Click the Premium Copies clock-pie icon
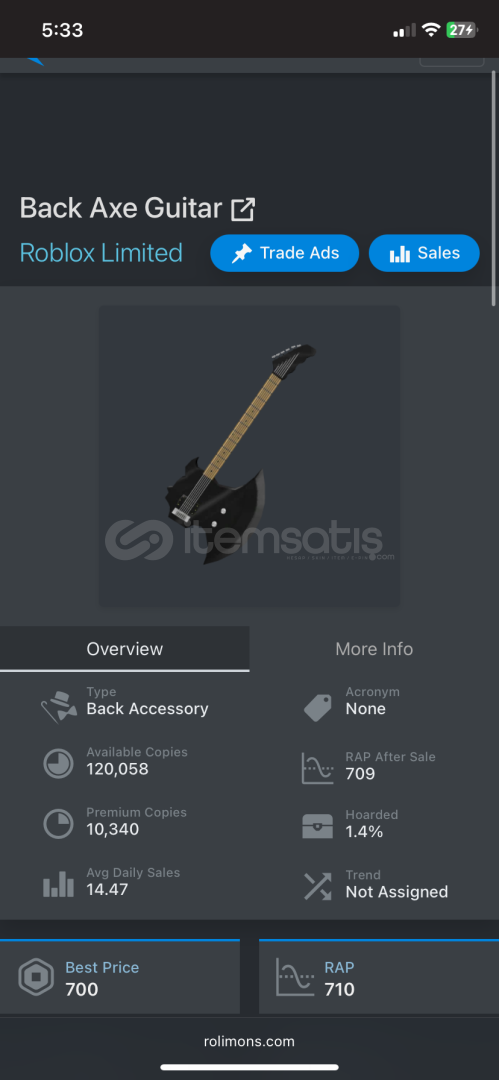 [59, 823]
